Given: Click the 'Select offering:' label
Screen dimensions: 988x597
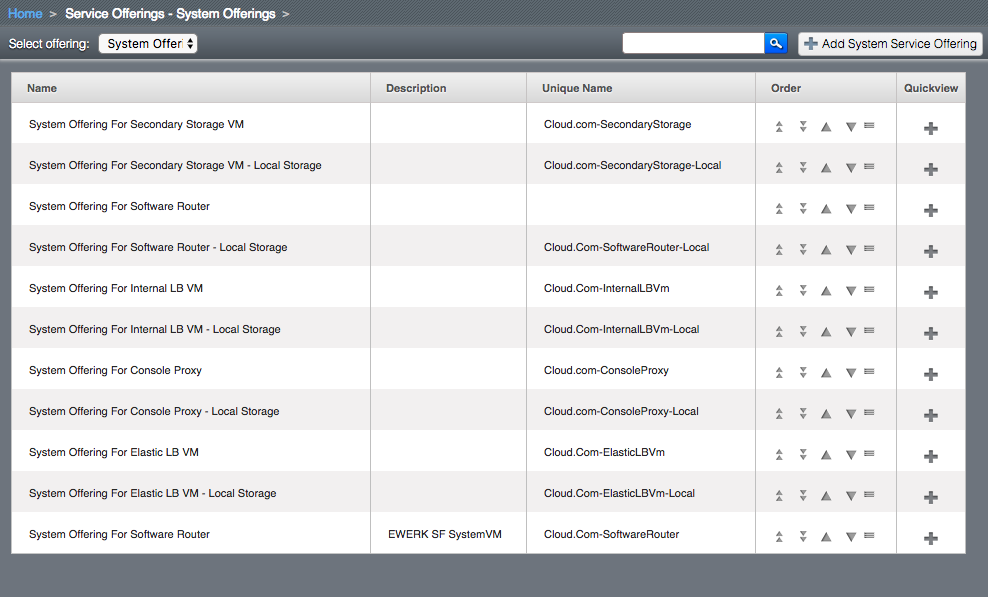Looking at the screenshot, I should pos(49,43).
